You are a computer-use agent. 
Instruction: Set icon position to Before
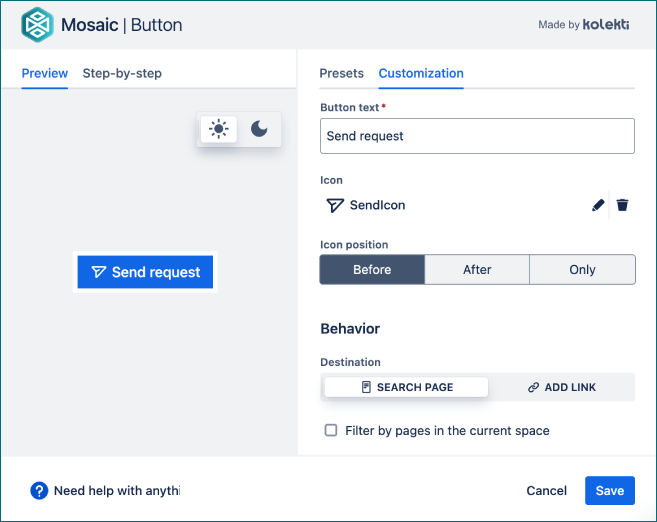pos(372,269)
